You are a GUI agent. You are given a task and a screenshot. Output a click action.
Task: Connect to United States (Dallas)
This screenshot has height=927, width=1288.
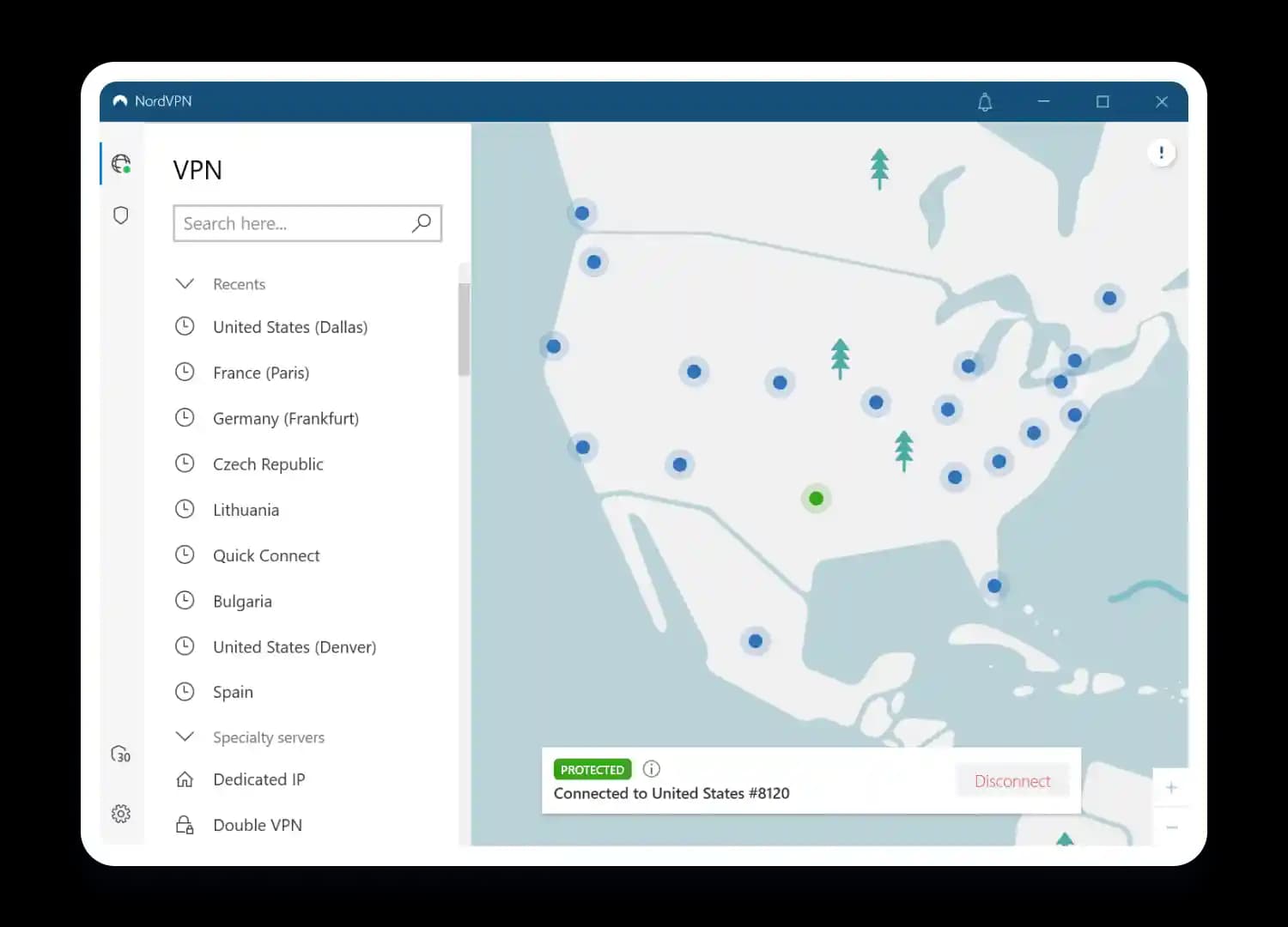coord(290,327)
